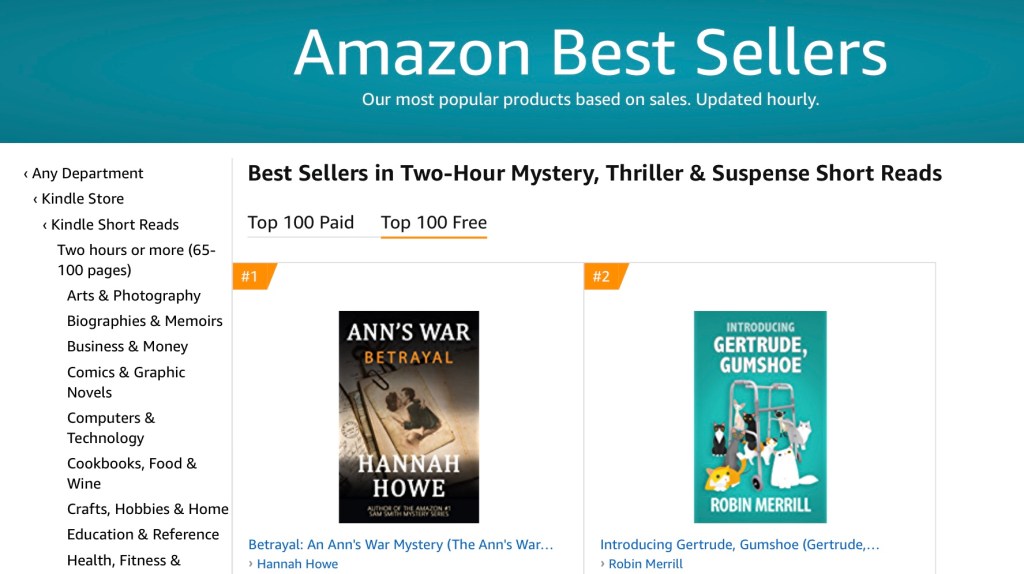
Task: Open Comics & Graphic Novels category
Action: 126,382
